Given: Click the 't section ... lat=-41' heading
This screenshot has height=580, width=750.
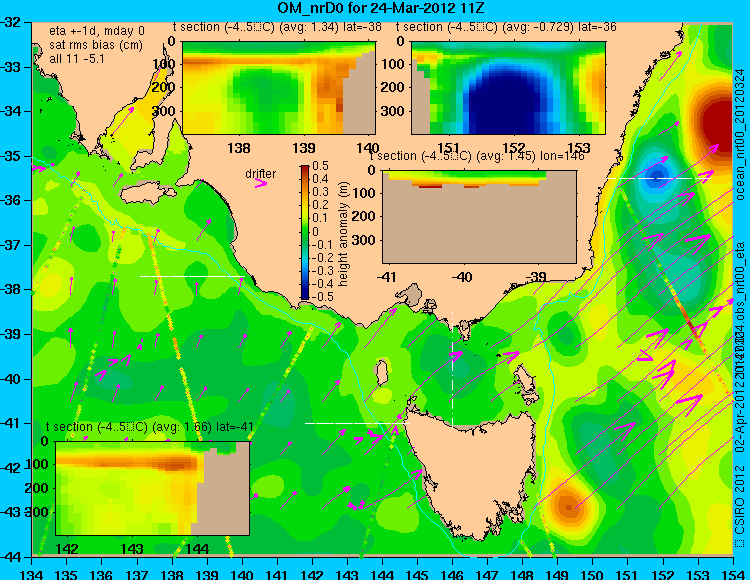Looking at the screenshot, I should (149, 427).
